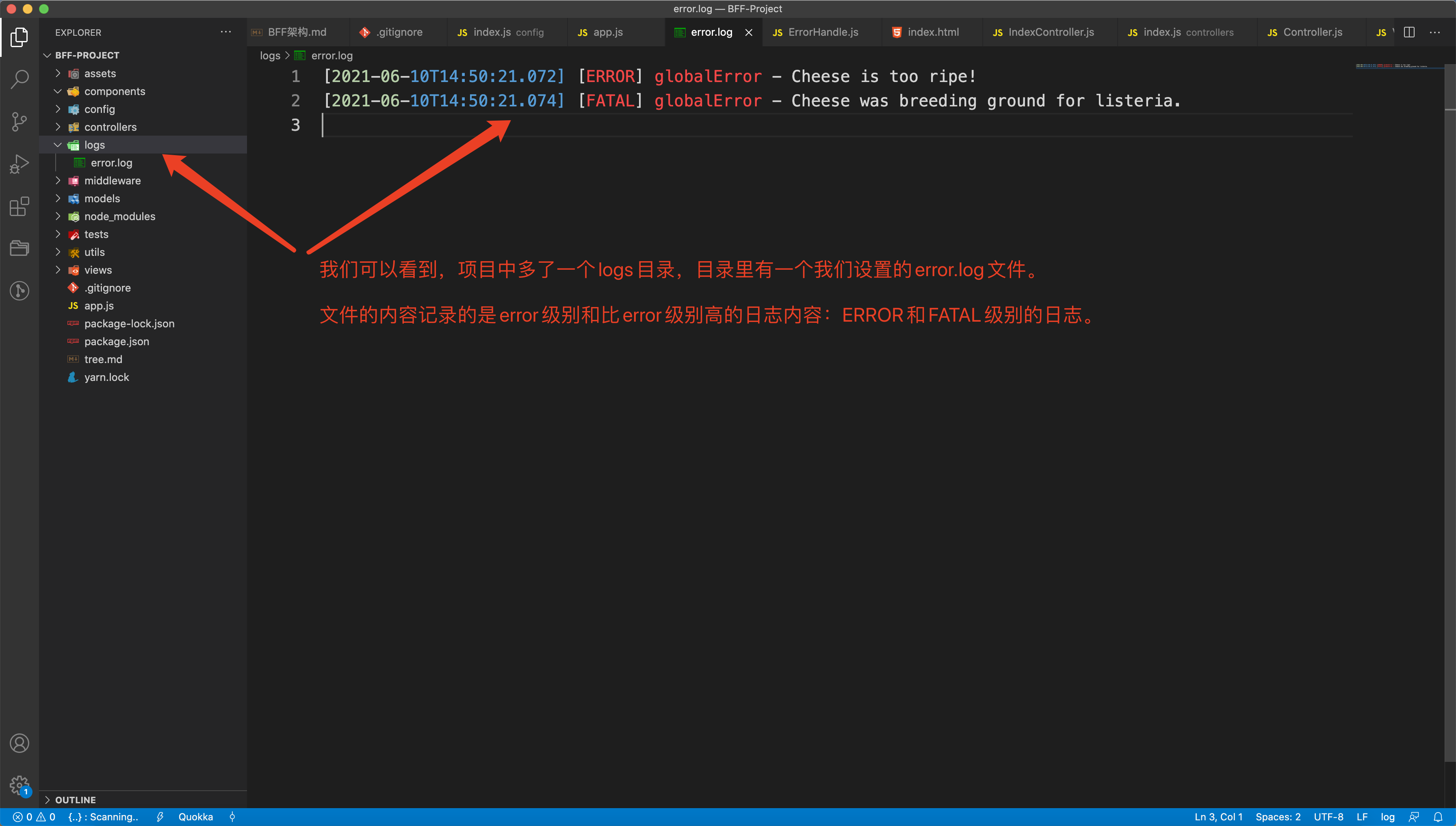Image resolution: width=1456 pixels, height=826 pixels.
Task: Open Run and Debug view icon
Action: pyautogui.click(x=19, y=164)
